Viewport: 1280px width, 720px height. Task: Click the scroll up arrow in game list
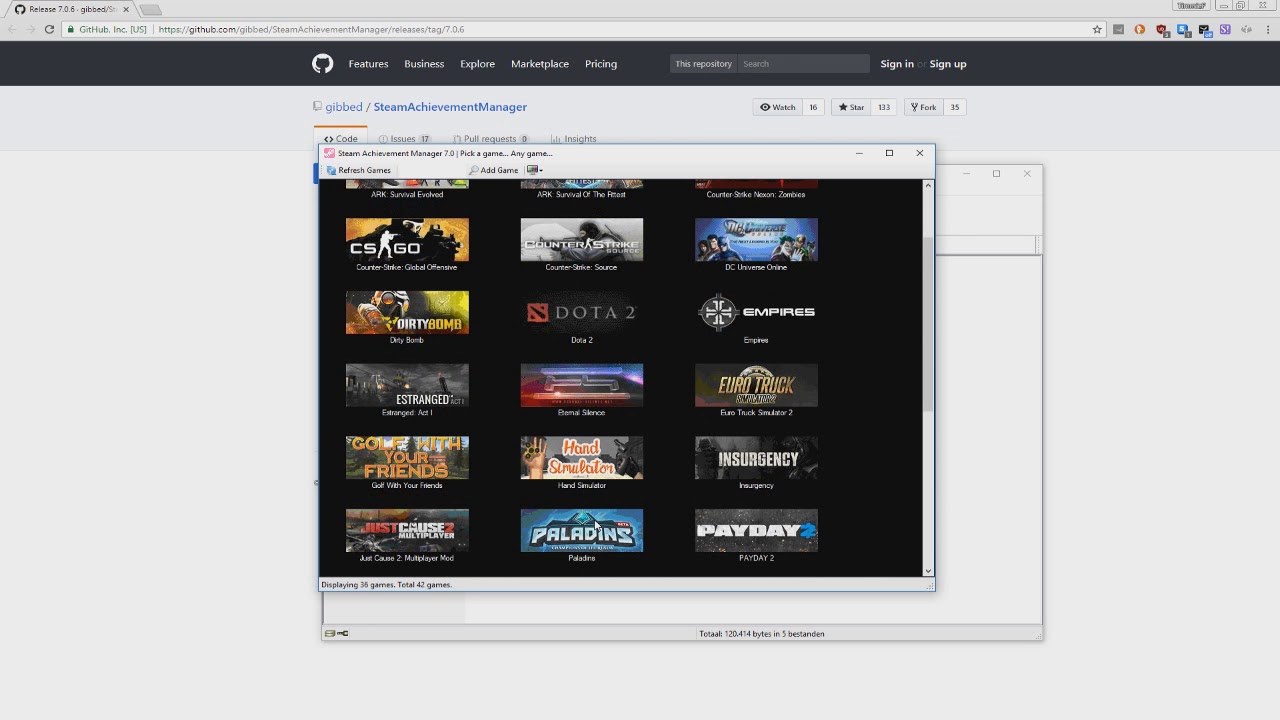click(x=928, y=185)
